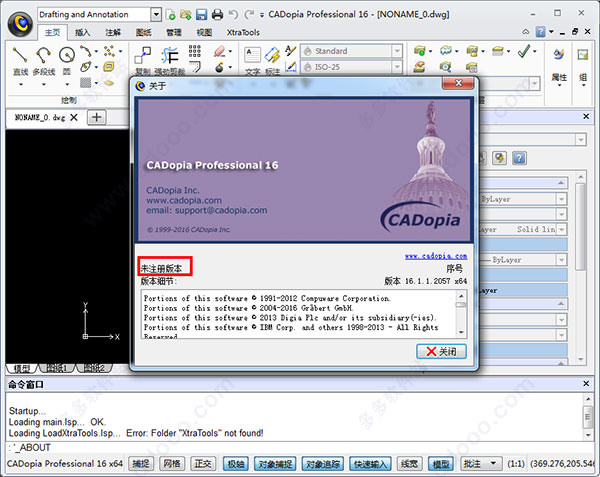Select the Line (直线) drawing tool

click(20, 55)
